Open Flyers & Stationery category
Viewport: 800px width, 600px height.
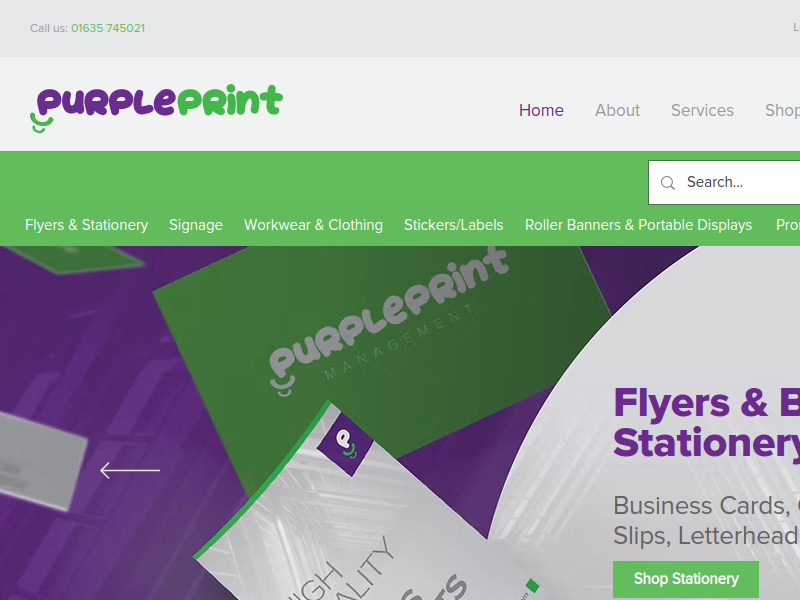[x=87, y=225]
